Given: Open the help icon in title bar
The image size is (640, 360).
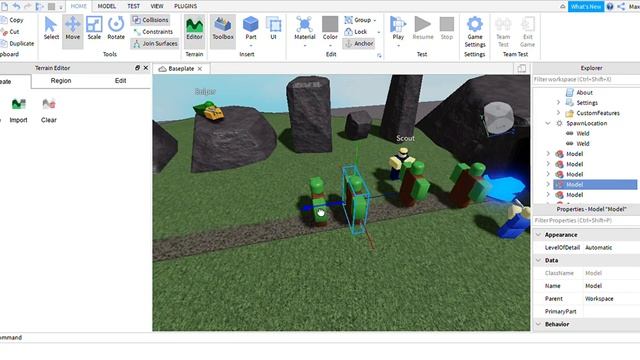Looking at the screenshot, I should point(610,7).
